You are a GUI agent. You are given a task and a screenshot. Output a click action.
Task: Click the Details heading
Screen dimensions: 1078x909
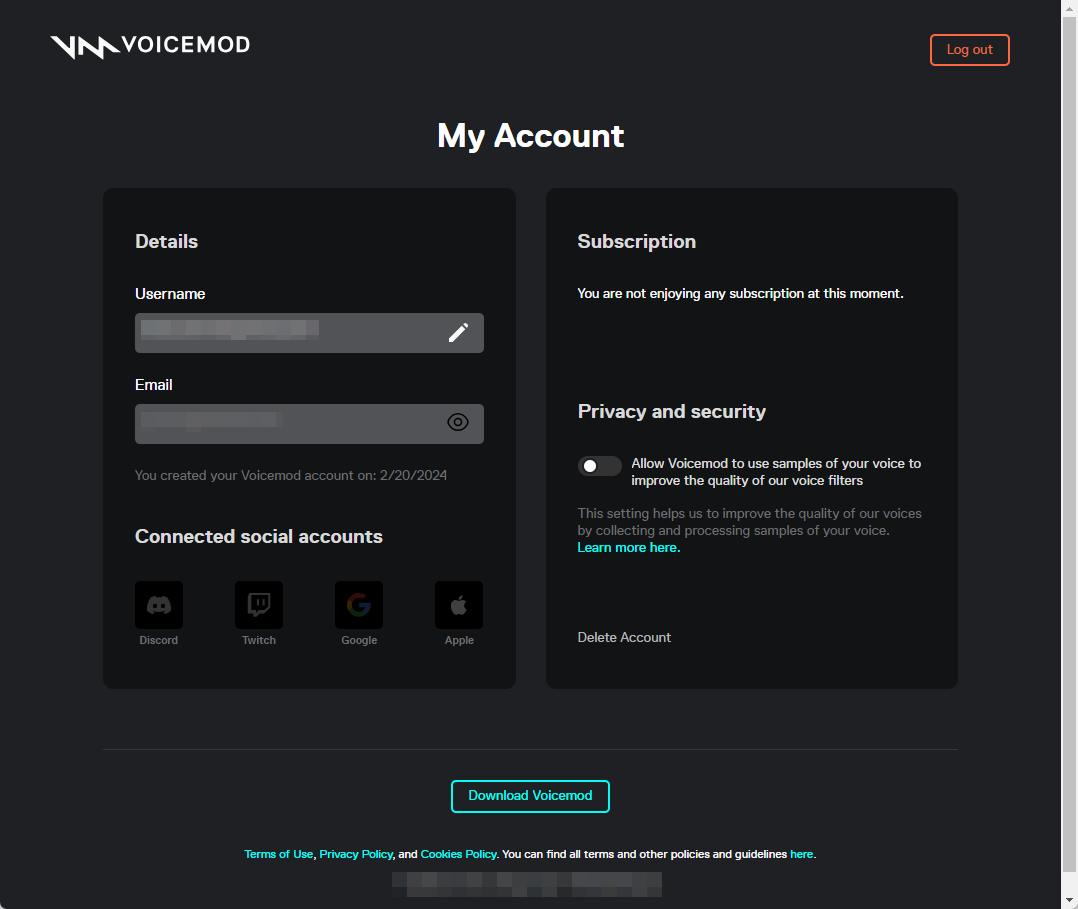[x=166, y=241]
